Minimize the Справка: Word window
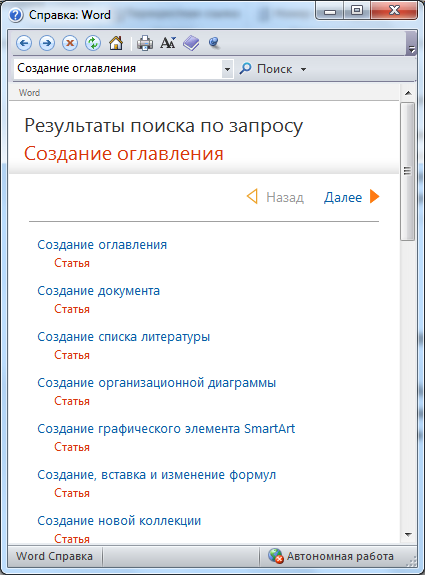This screenshot has width=425, height=575. point(330,11)
